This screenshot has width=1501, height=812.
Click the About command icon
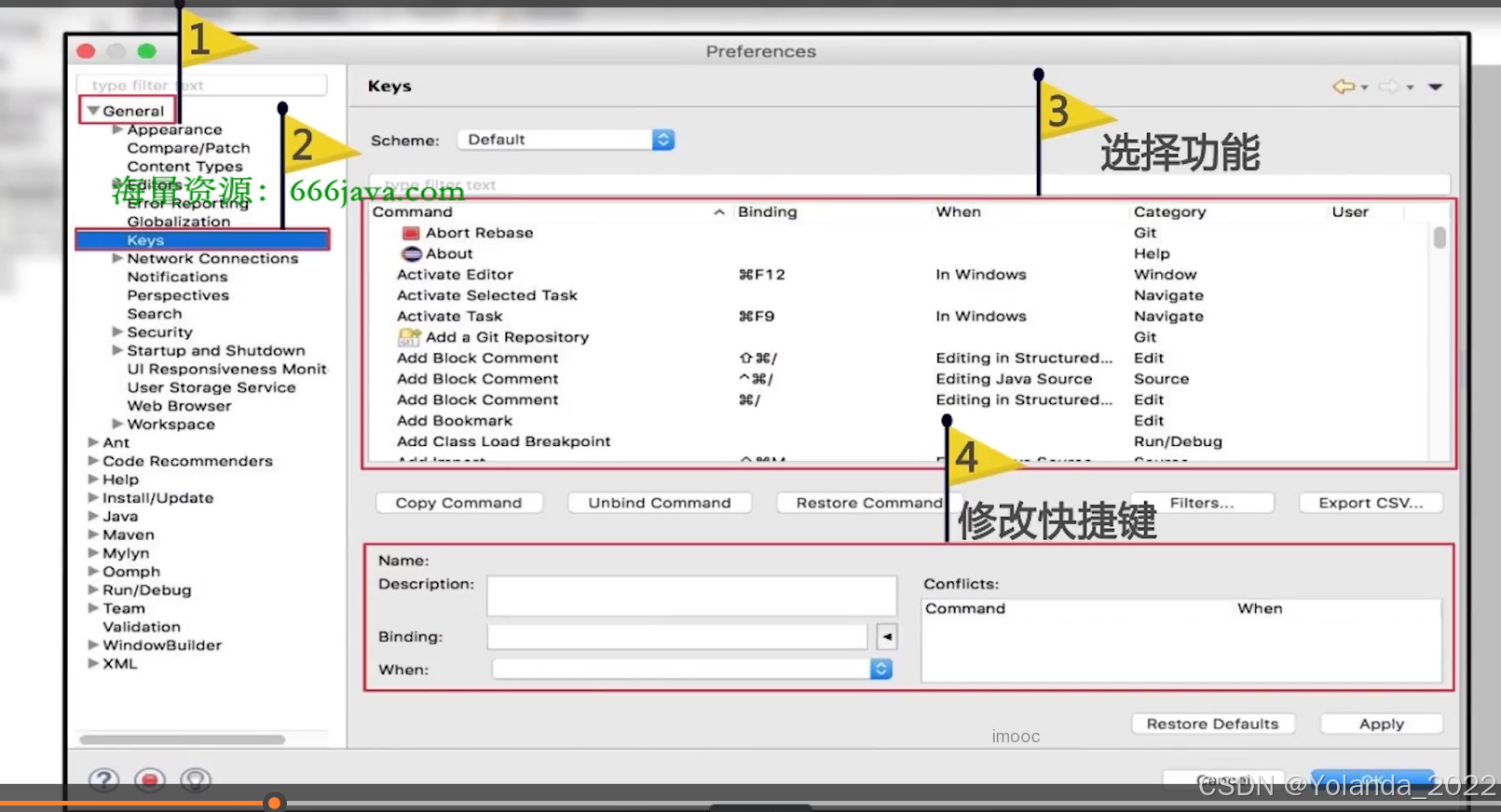(412, 253)
